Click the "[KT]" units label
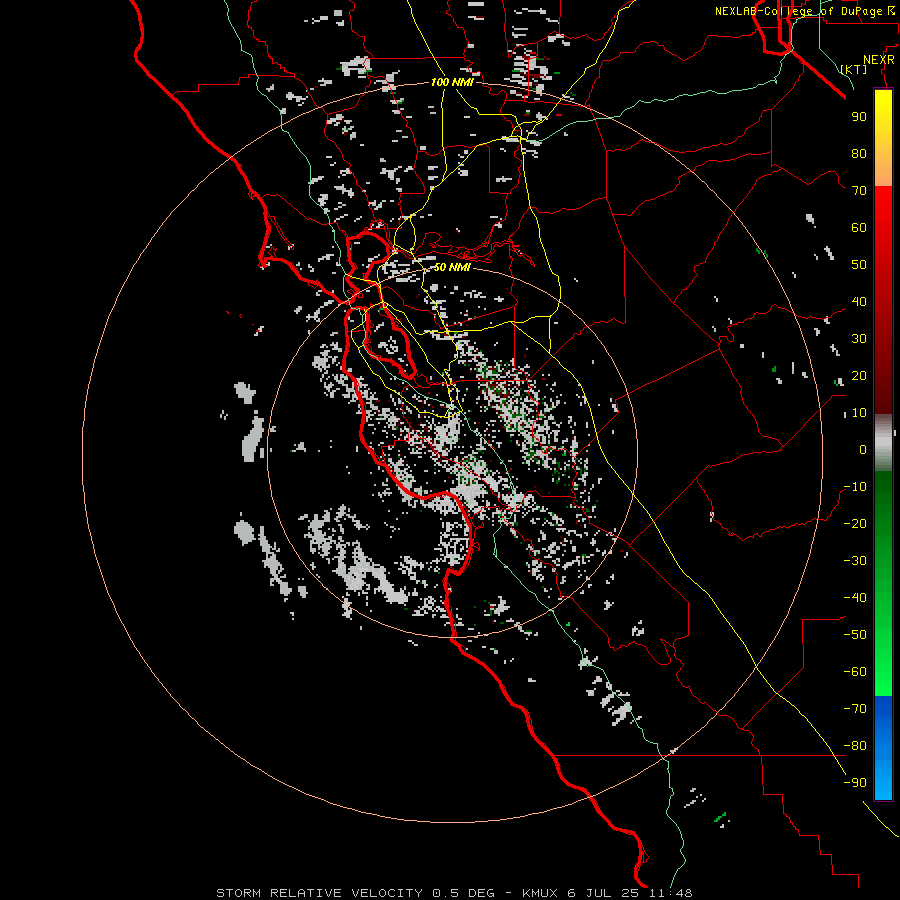 pyautogui.click(x=854, y=69)
